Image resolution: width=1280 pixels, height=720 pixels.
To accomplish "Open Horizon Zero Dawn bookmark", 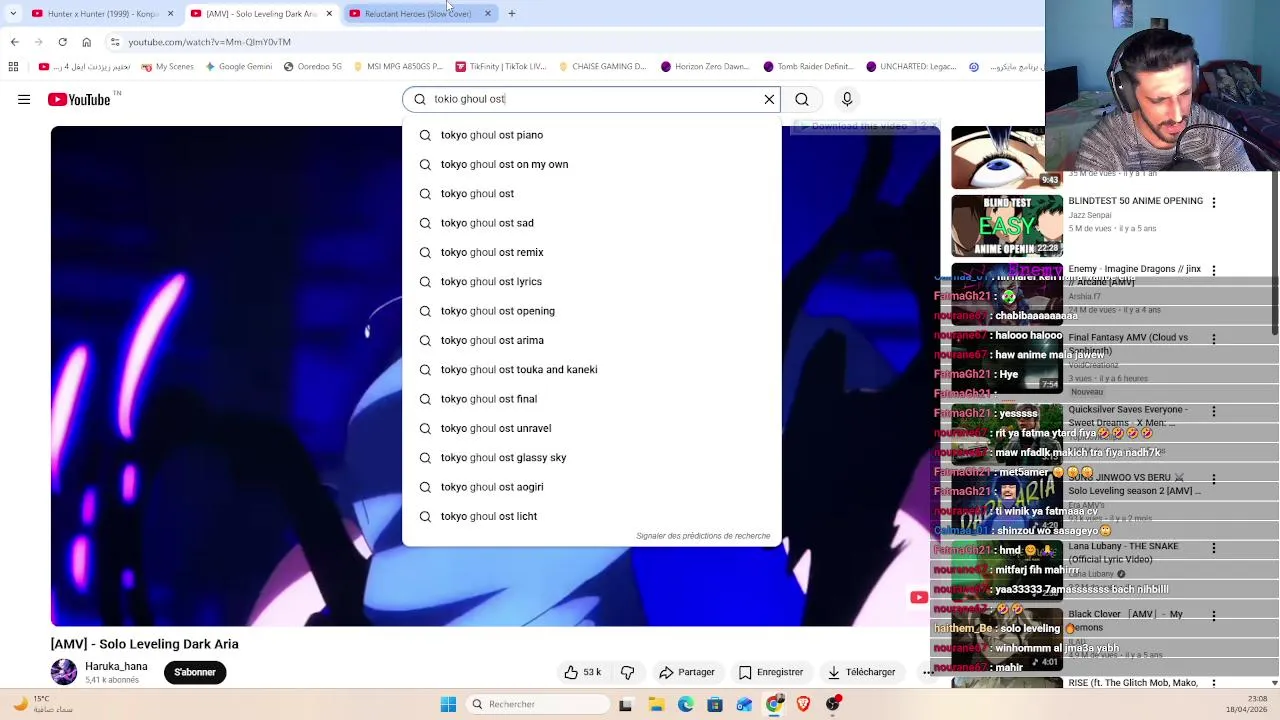I will coord(705,67).
